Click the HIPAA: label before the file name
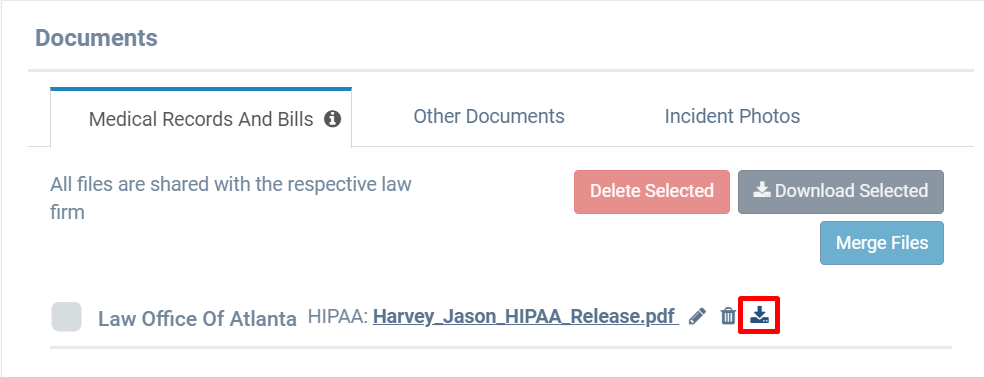The width and height of the screenshot is (984, 377). tap(338, 316)
